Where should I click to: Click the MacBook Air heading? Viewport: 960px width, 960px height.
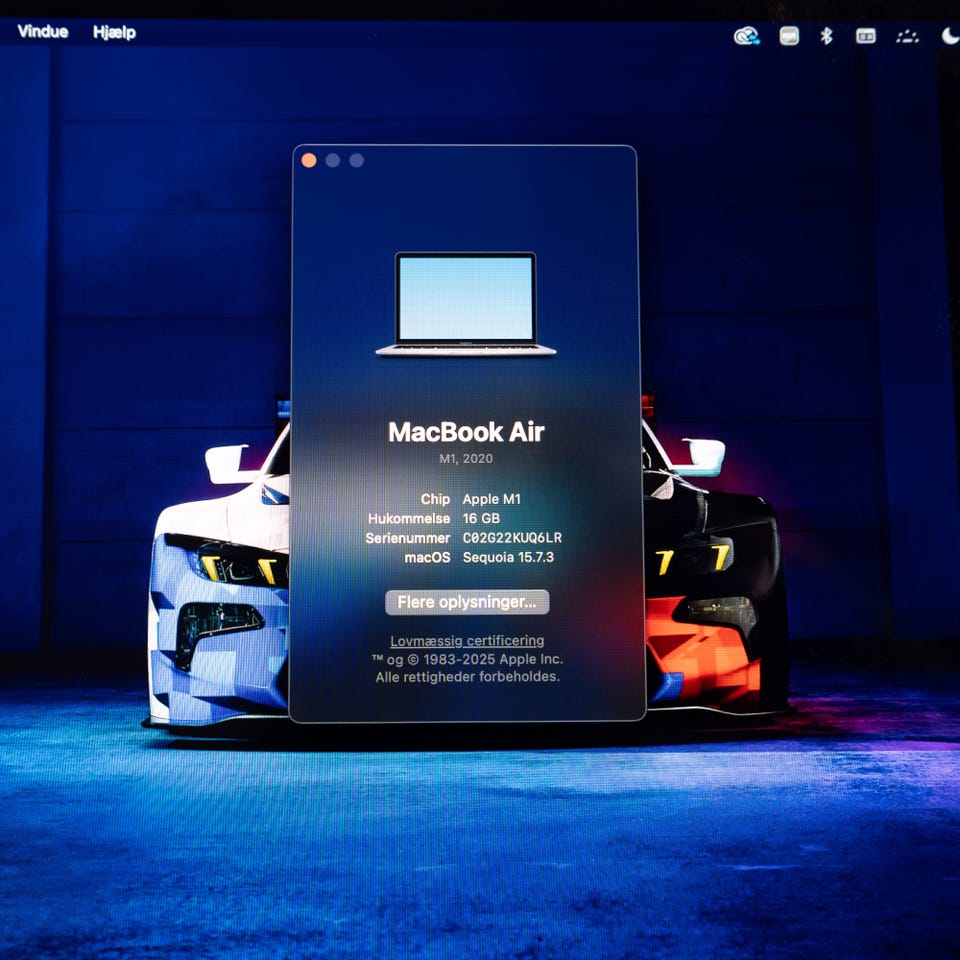pos(467,432)
